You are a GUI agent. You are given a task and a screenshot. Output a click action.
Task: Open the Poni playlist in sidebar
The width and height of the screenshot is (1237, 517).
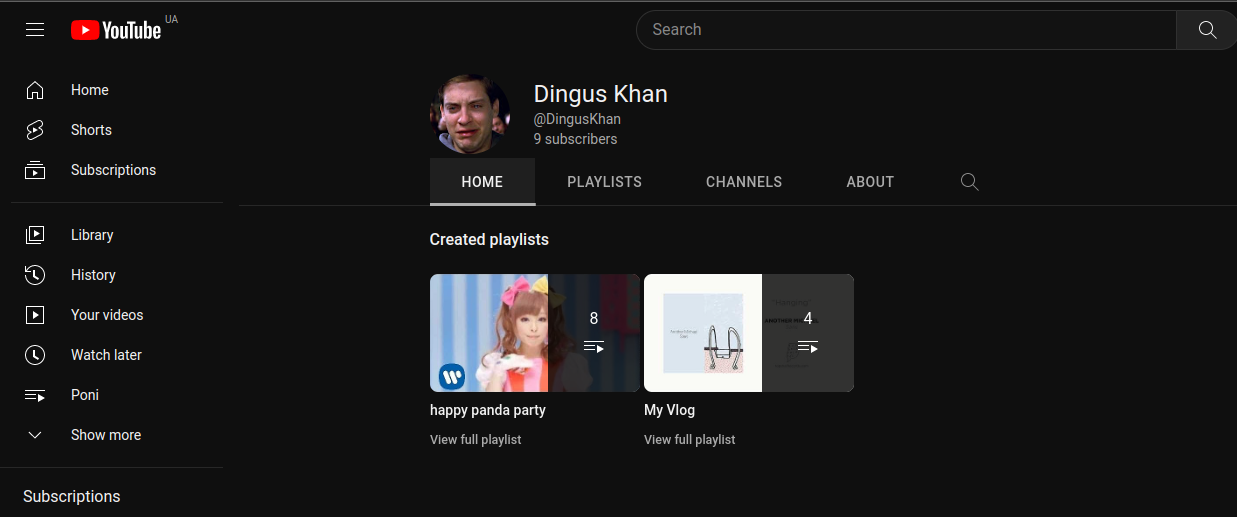click(x=85, y=395)
